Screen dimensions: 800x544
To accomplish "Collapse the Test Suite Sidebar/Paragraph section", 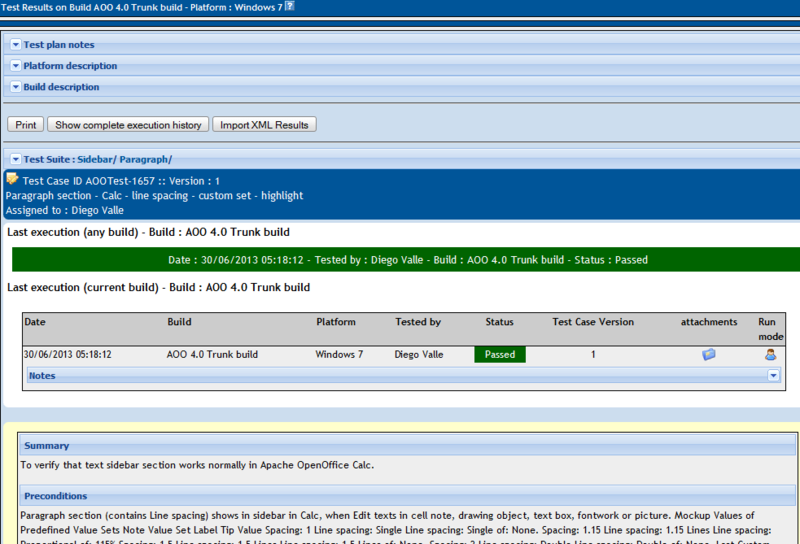I will (x=15, y=159).
